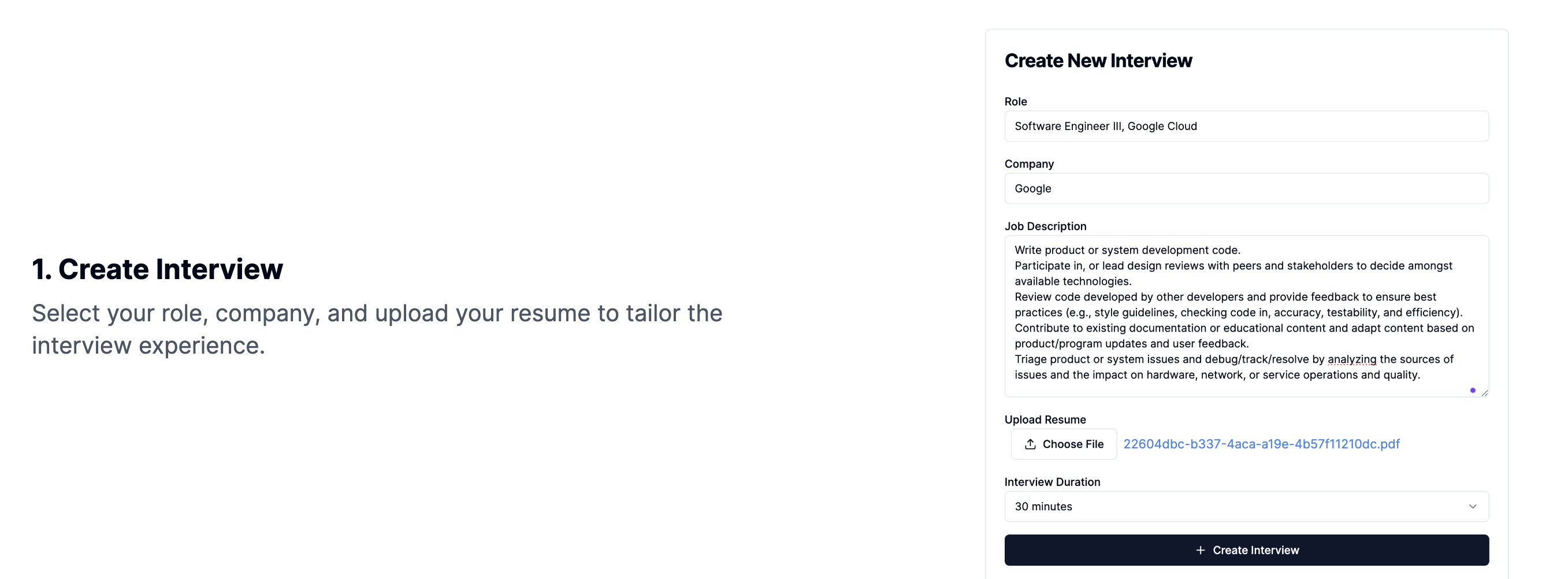
Task: Click the Upload Resume label
Action: coord(1045,419)
